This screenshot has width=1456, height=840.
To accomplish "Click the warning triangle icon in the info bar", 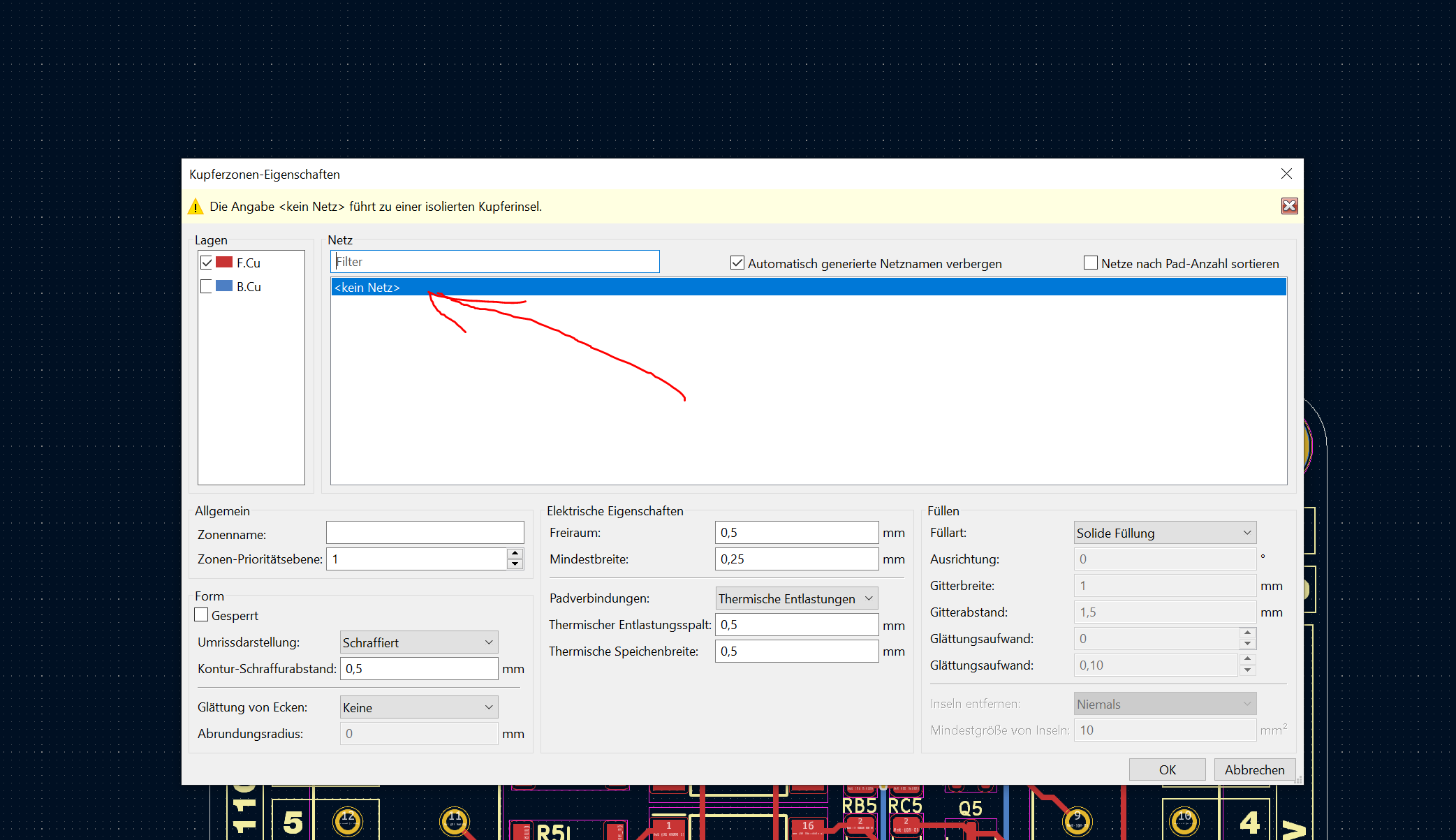I will (196, 207).
